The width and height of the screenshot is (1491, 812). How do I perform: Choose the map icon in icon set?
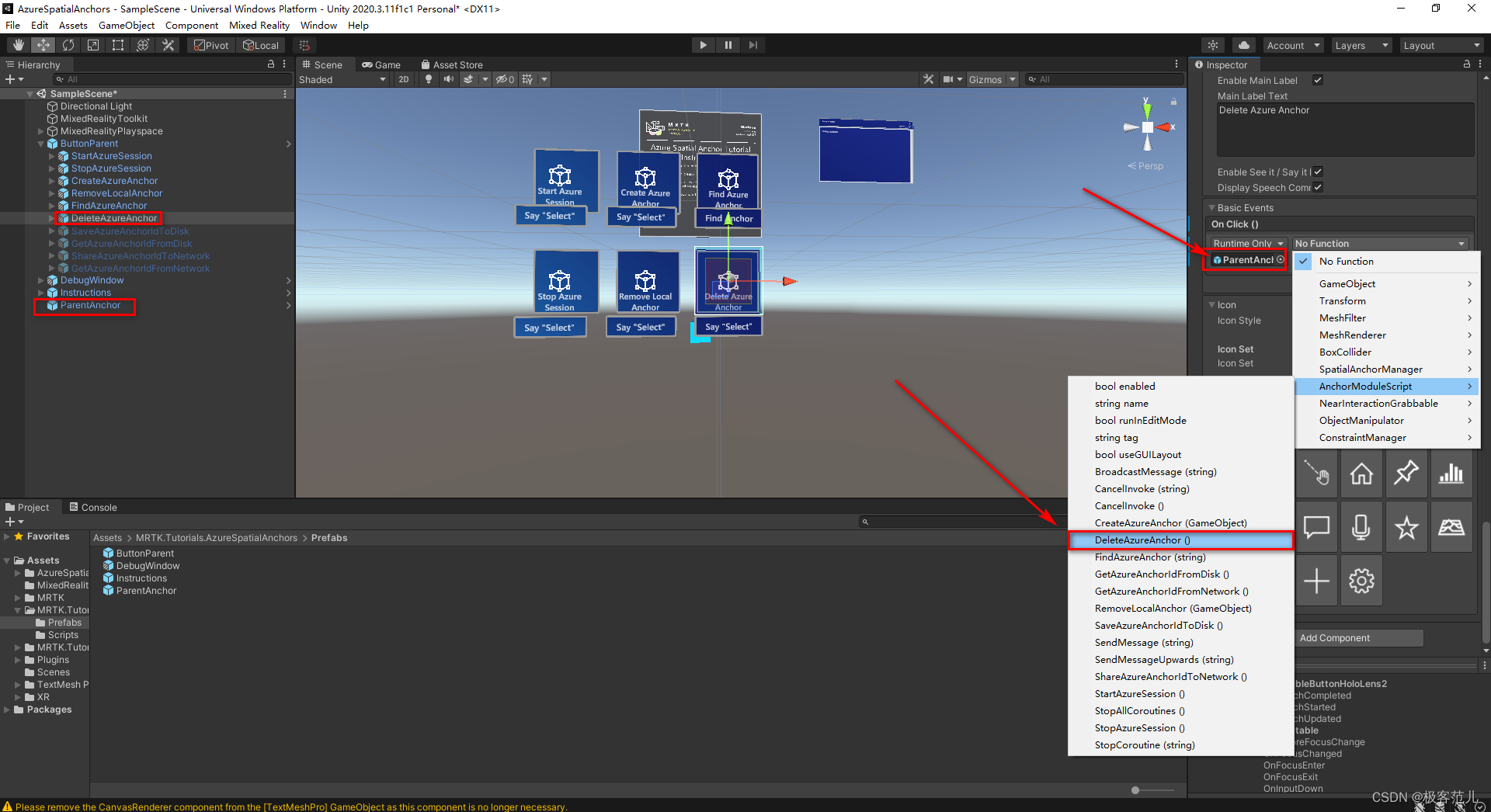point(1451,528)
